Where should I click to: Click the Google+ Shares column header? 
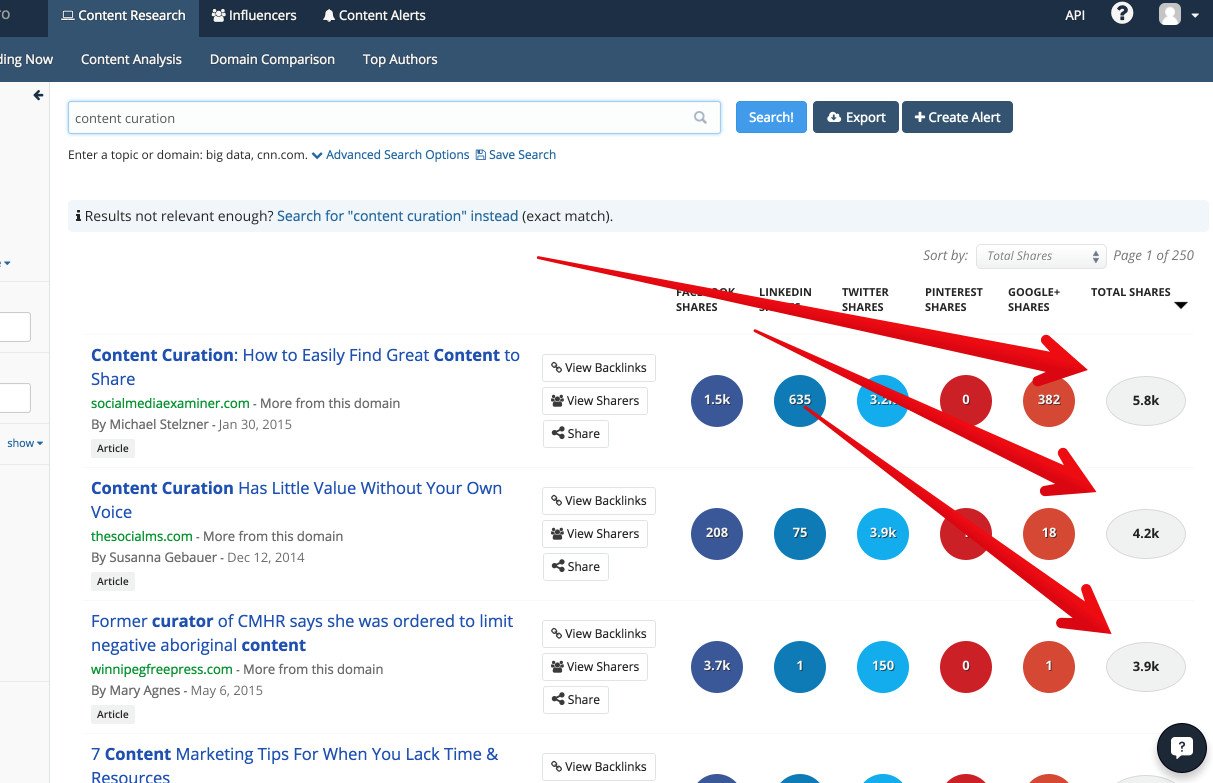point(1034,300)
